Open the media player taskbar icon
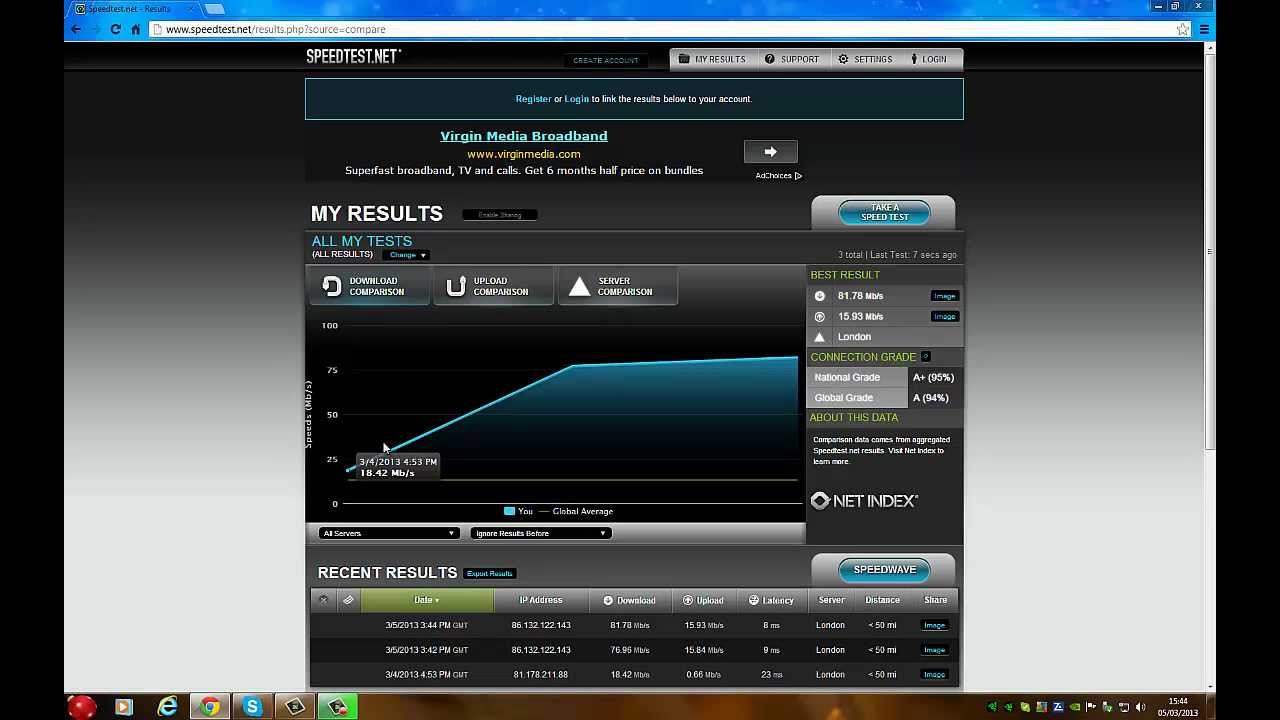This screenshot has height=720, width=1280. [124, 707]
